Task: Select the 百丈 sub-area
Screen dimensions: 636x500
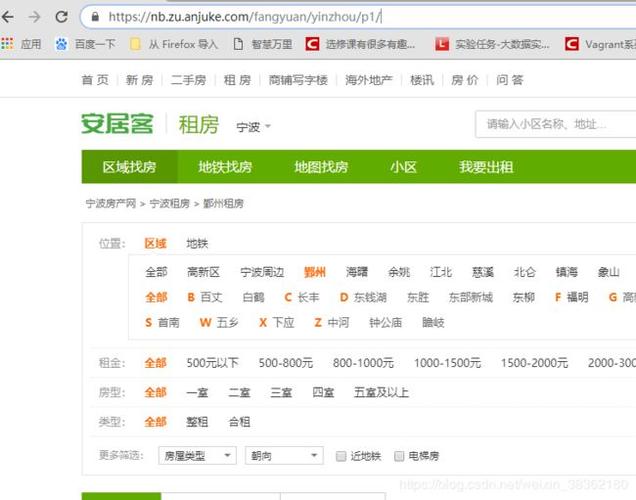Action: pos(211,297)
